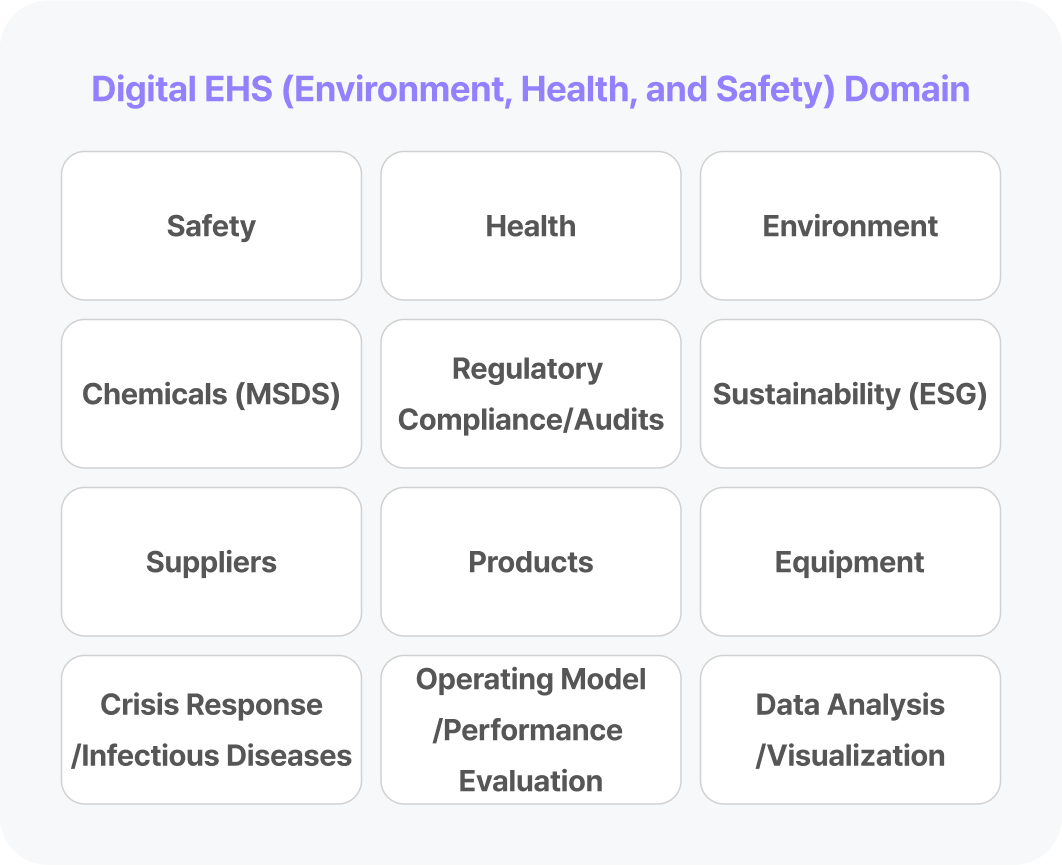Open the Sustainability (ESG) card
The height and width of the screenshot is (865, 1062).
click(850, 394)
